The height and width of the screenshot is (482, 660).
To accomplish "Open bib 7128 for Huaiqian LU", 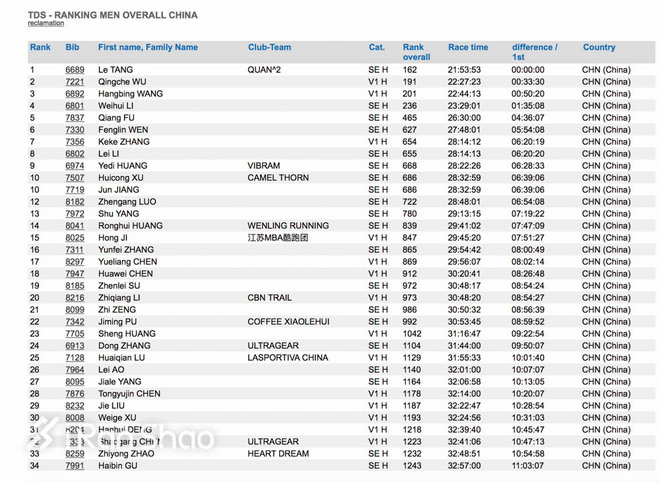I will [75, 358].
